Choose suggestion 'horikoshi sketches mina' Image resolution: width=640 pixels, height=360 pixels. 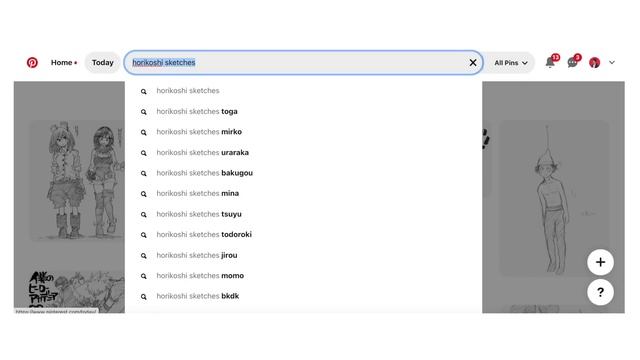point(304,193)
